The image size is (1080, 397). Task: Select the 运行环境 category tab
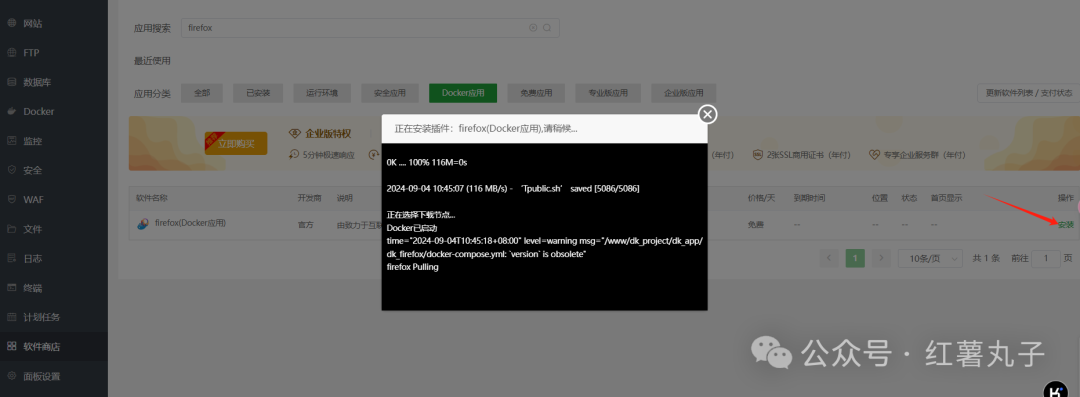[322, 93]
